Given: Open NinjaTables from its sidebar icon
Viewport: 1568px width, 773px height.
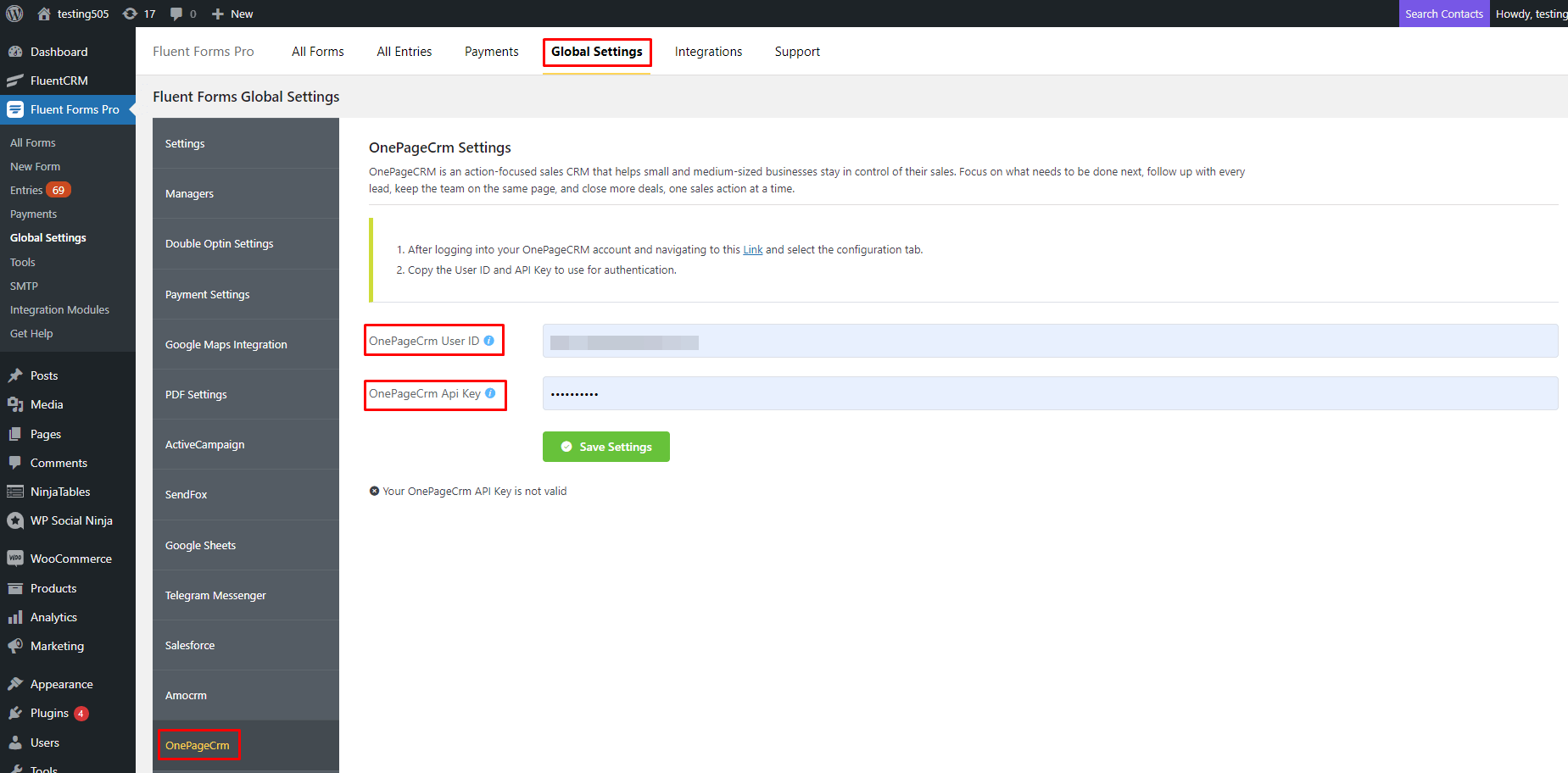Looking at the screenshot, I should click(x=15, y=492).
